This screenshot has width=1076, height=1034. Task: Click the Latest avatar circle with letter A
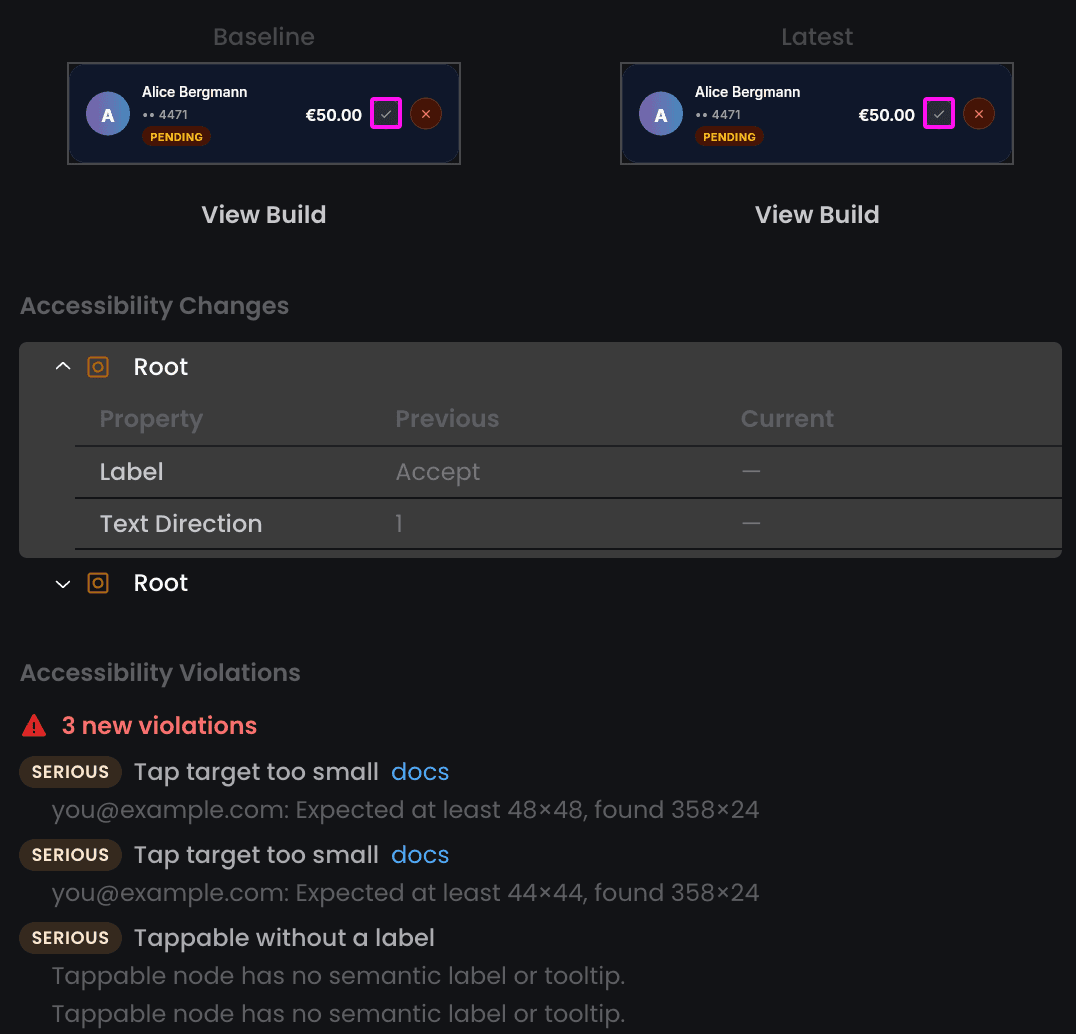(661, 114)
